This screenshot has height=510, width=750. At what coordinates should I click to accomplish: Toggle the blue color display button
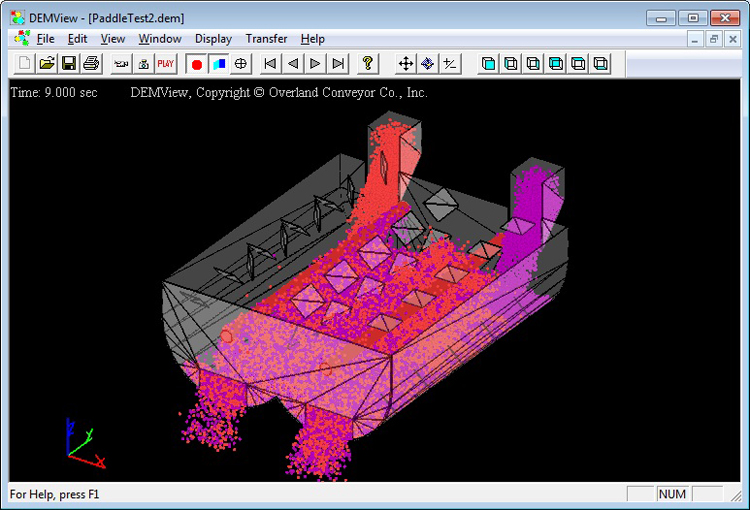(218, 64)
